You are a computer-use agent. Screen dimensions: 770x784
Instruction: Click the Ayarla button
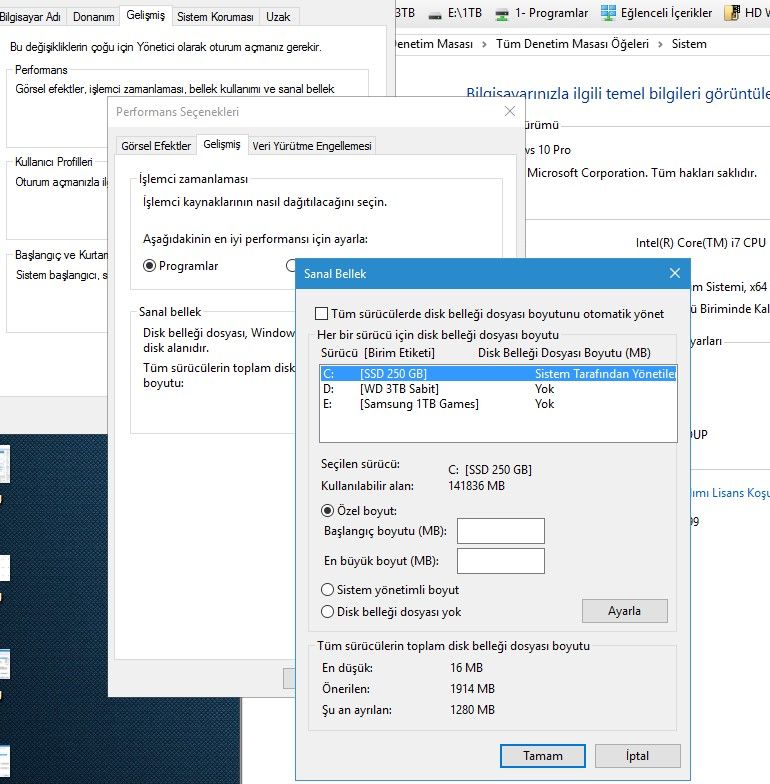click(624, 611)
